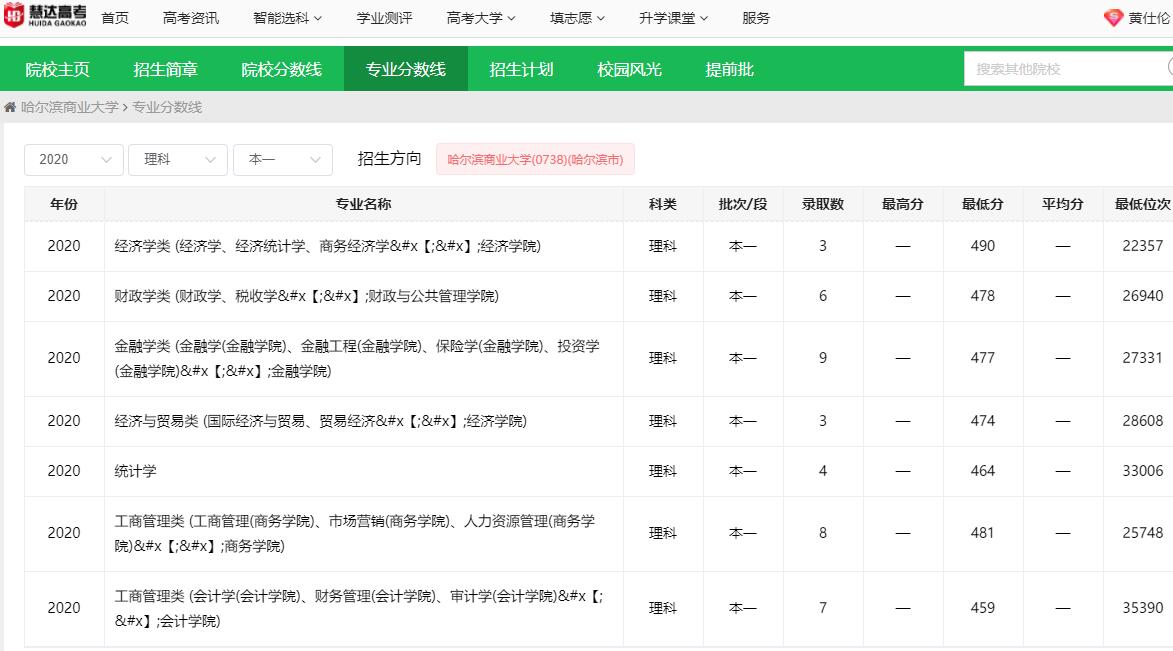This screenshot has width=1173, height=651.
Task: Open the 高考资讯 navigation link
Action: pyautogui.click(x=190, y=18)
